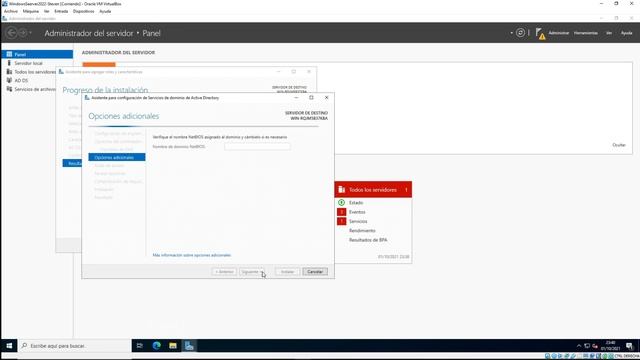640x360 pixels.
Task: Open the VirtualBox Máquina menu
Action: click(x=31, y=11)
